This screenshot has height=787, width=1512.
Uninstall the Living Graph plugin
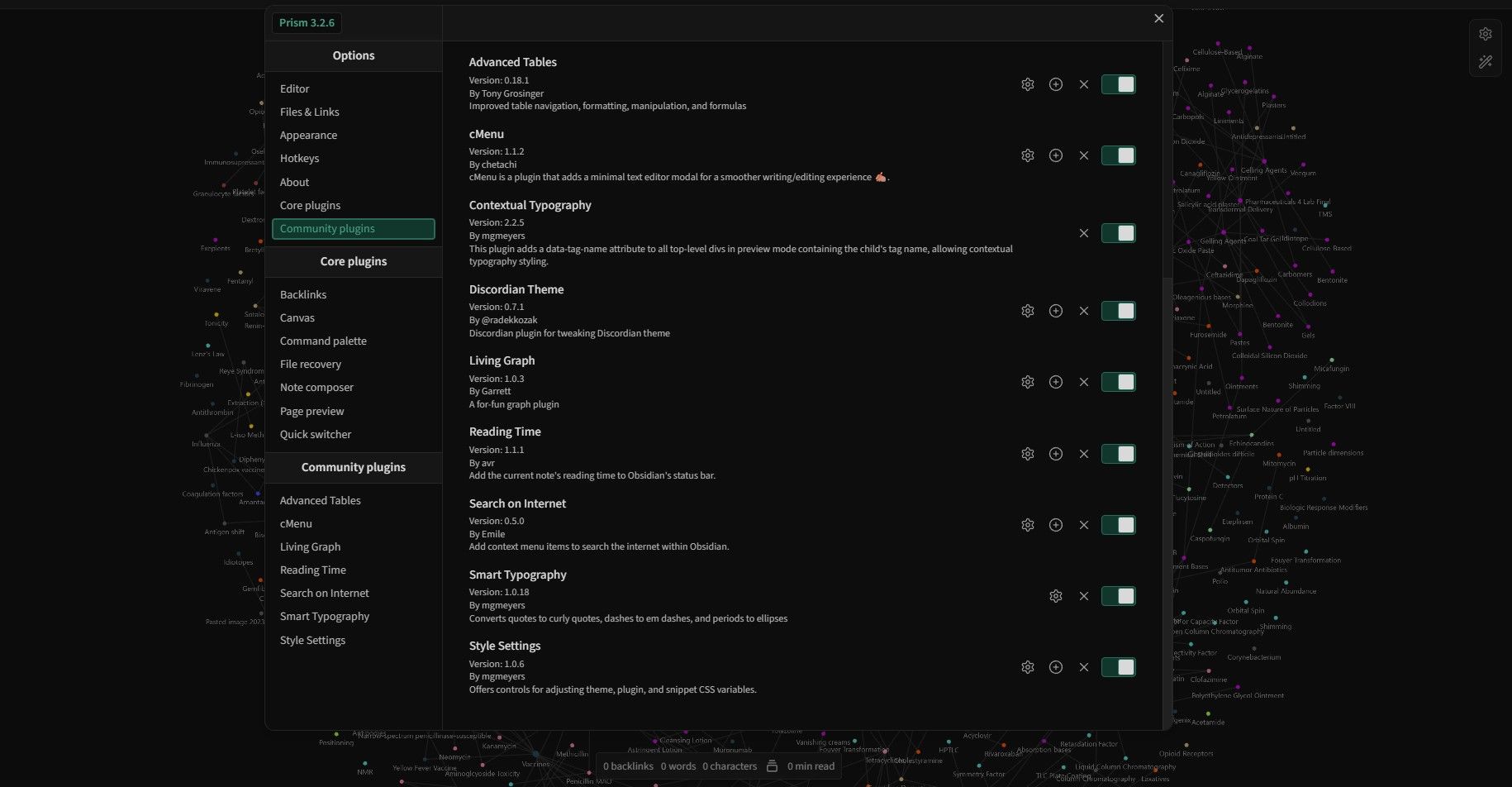click(x=1083, y=381)
